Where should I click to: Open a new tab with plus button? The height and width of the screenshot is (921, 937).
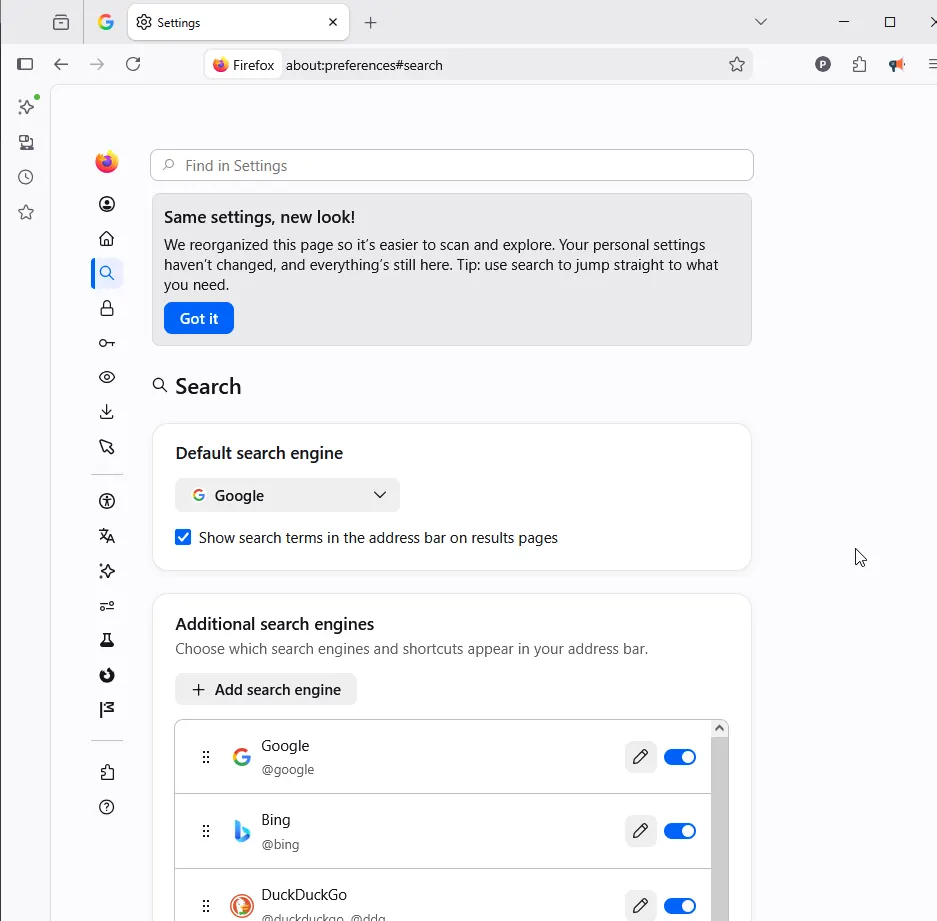click(370, 23)
